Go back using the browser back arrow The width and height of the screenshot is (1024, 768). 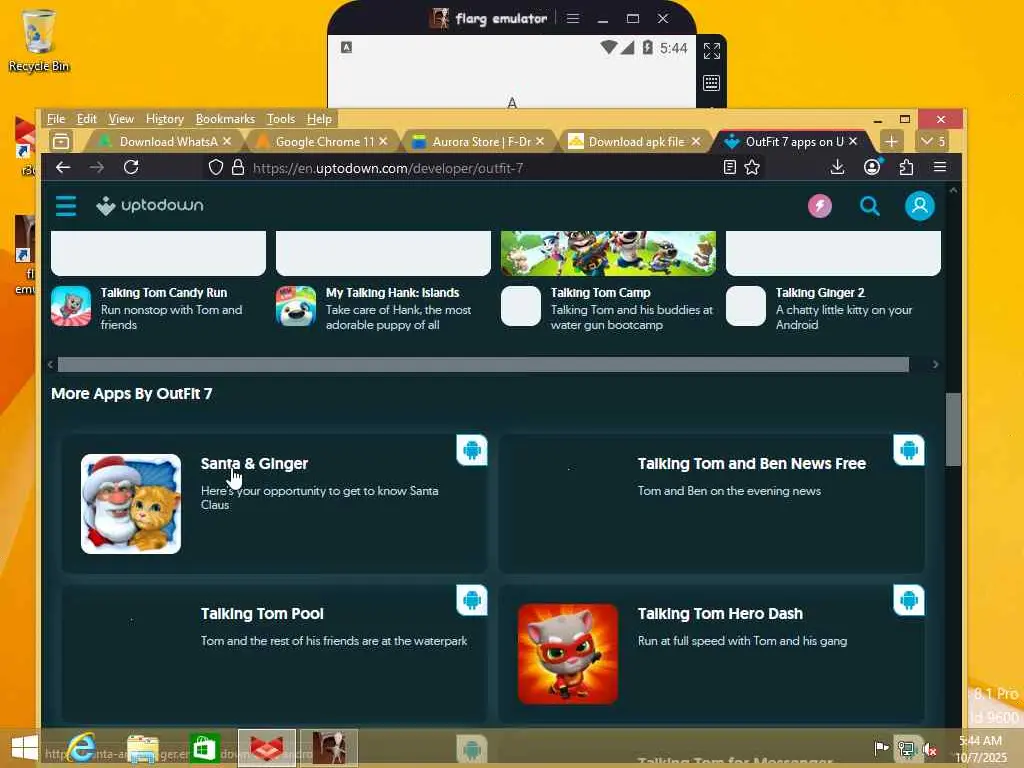pos(63,168)
